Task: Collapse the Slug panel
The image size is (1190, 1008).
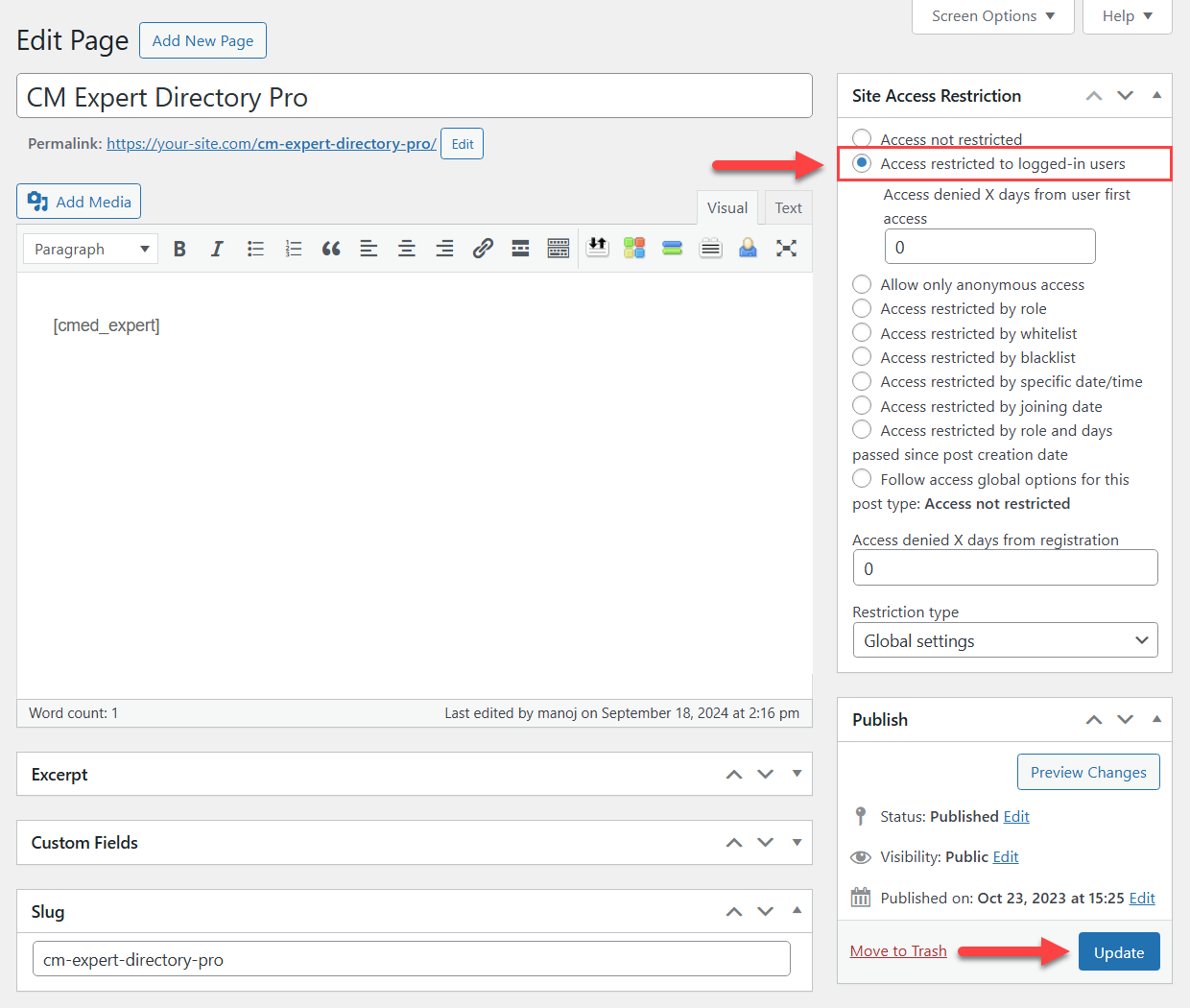Action: [x=797, y=911]
